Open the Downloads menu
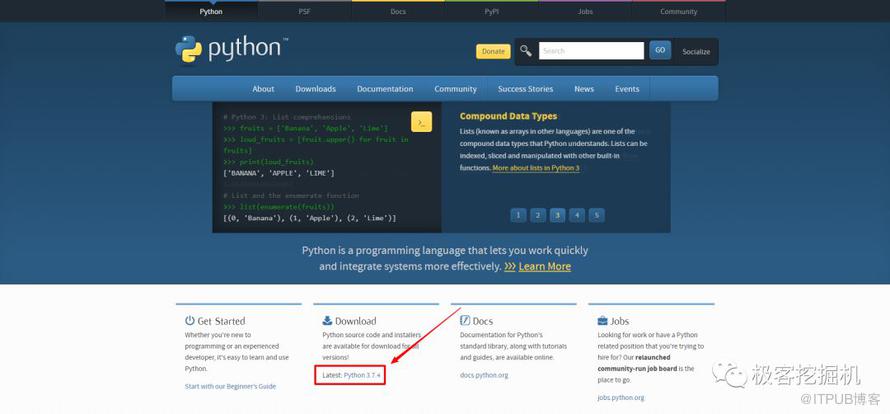The height and width of the screenshot is (414, 890). [x=316, y=89]
